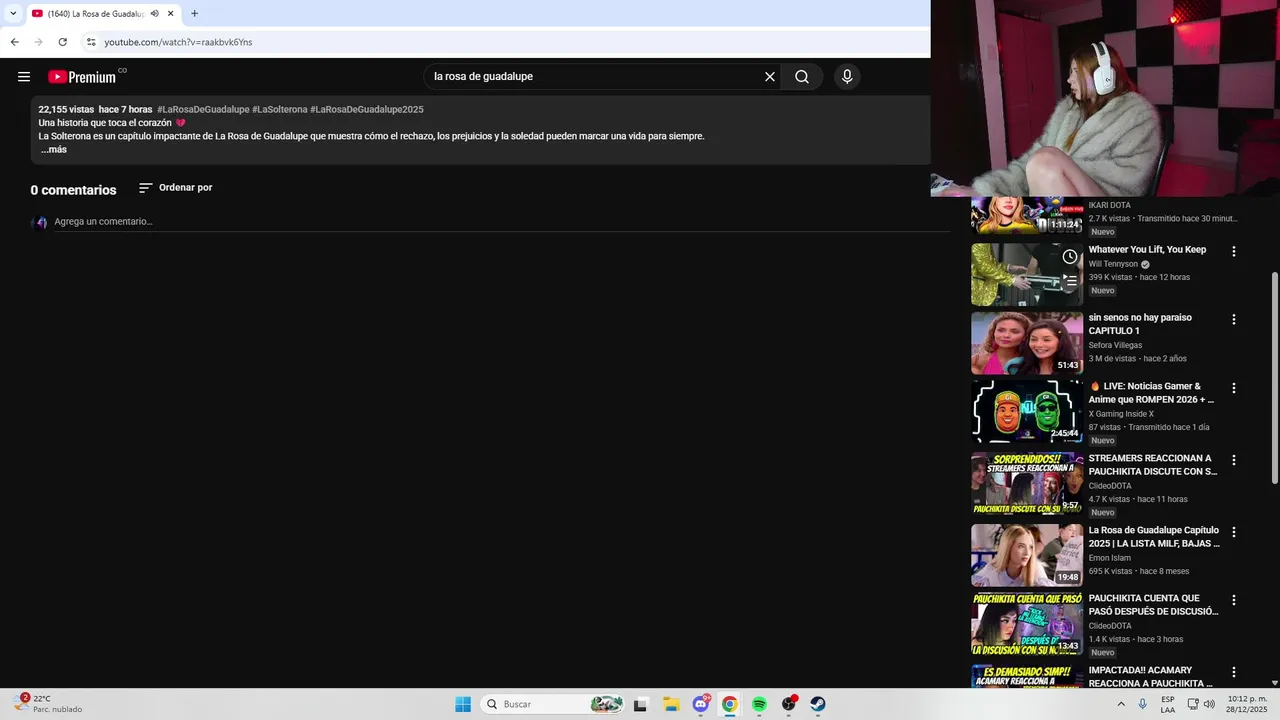Click the 'Agrega un comentario' field
The height and width of the screenshot is (720, 1280).
pyautogui.click(x=500, y=222)
